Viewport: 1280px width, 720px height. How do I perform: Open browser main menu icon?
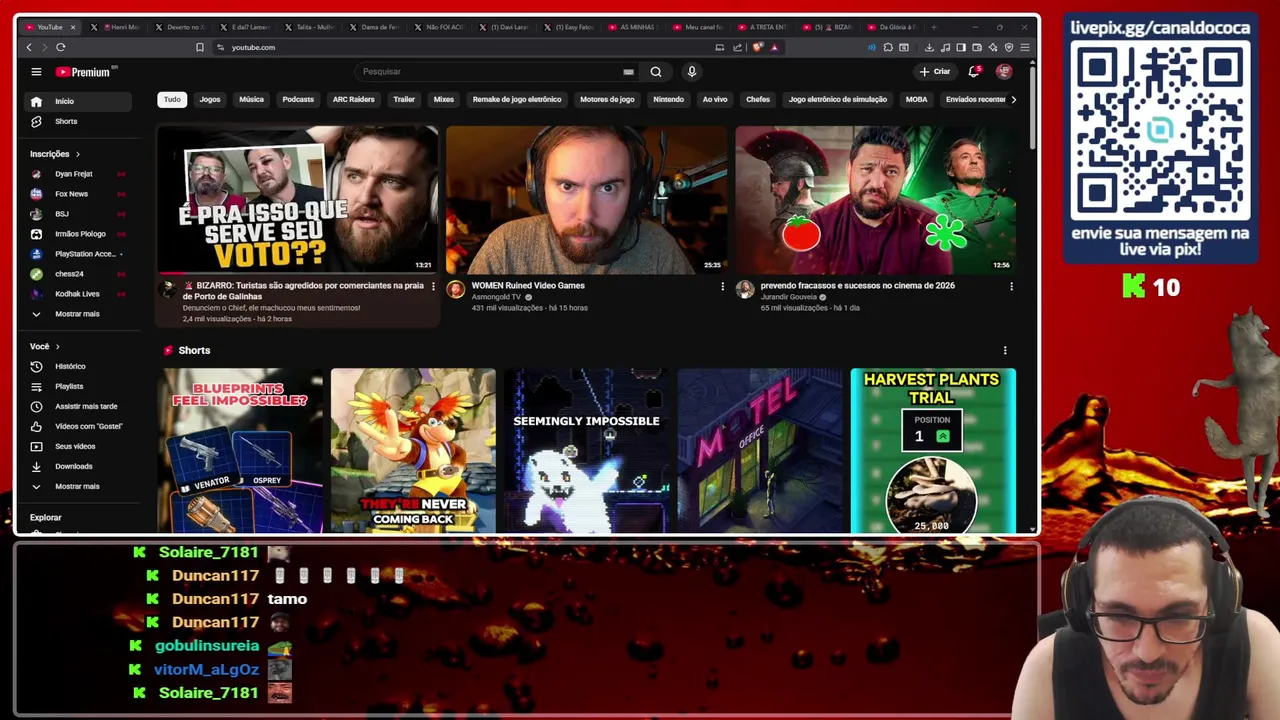pos(1025,47)
